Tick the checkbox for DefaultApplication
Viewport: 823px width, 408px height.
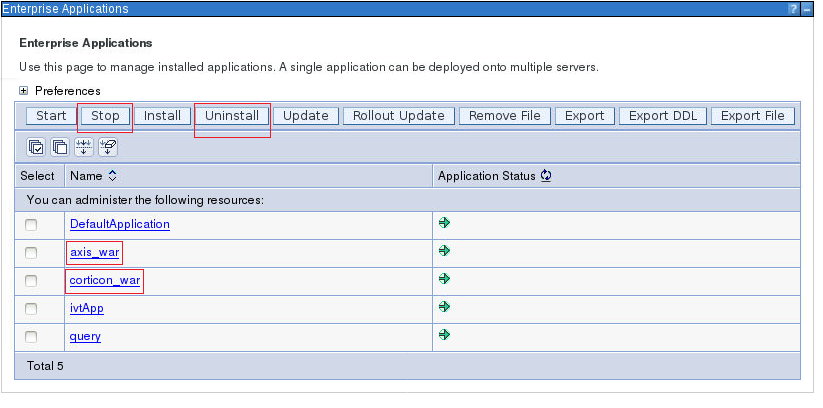click(x=31, y=225)
